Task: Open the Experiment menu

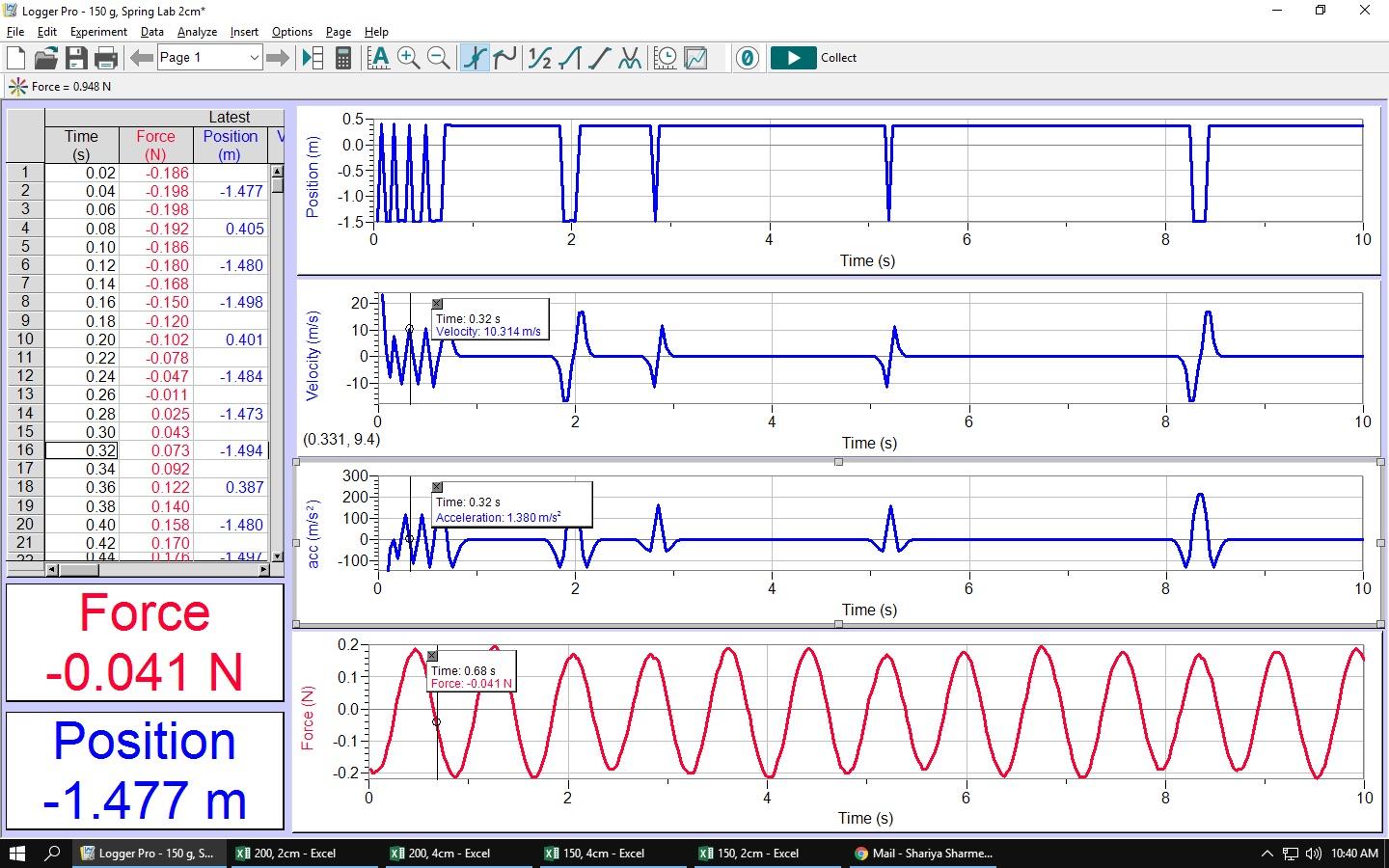Action: tap(98, 32)
